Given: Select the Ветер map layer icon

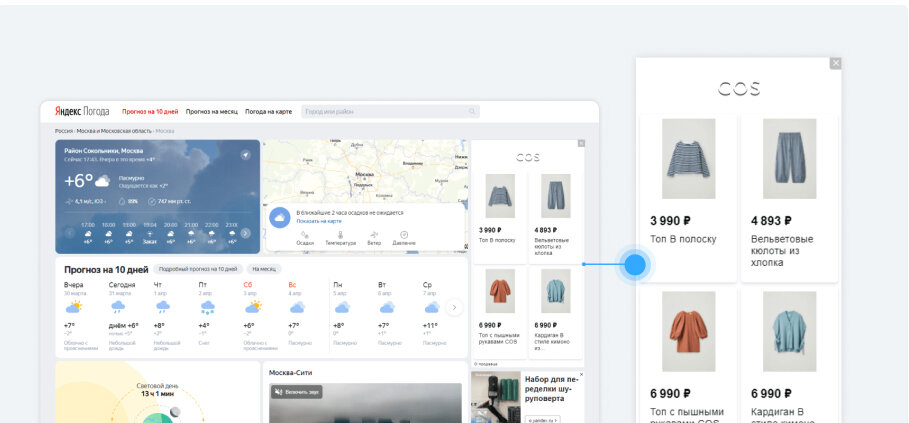Looking at the screenshot, I should tap(374, 234).
